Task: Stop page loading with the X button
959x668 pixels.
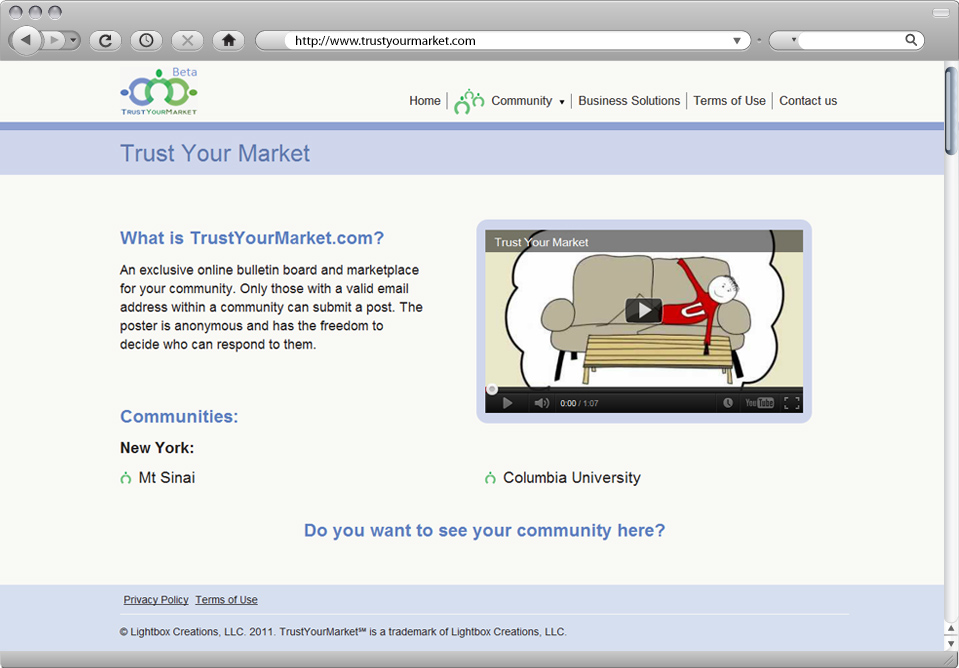Action: pos(187,40)
